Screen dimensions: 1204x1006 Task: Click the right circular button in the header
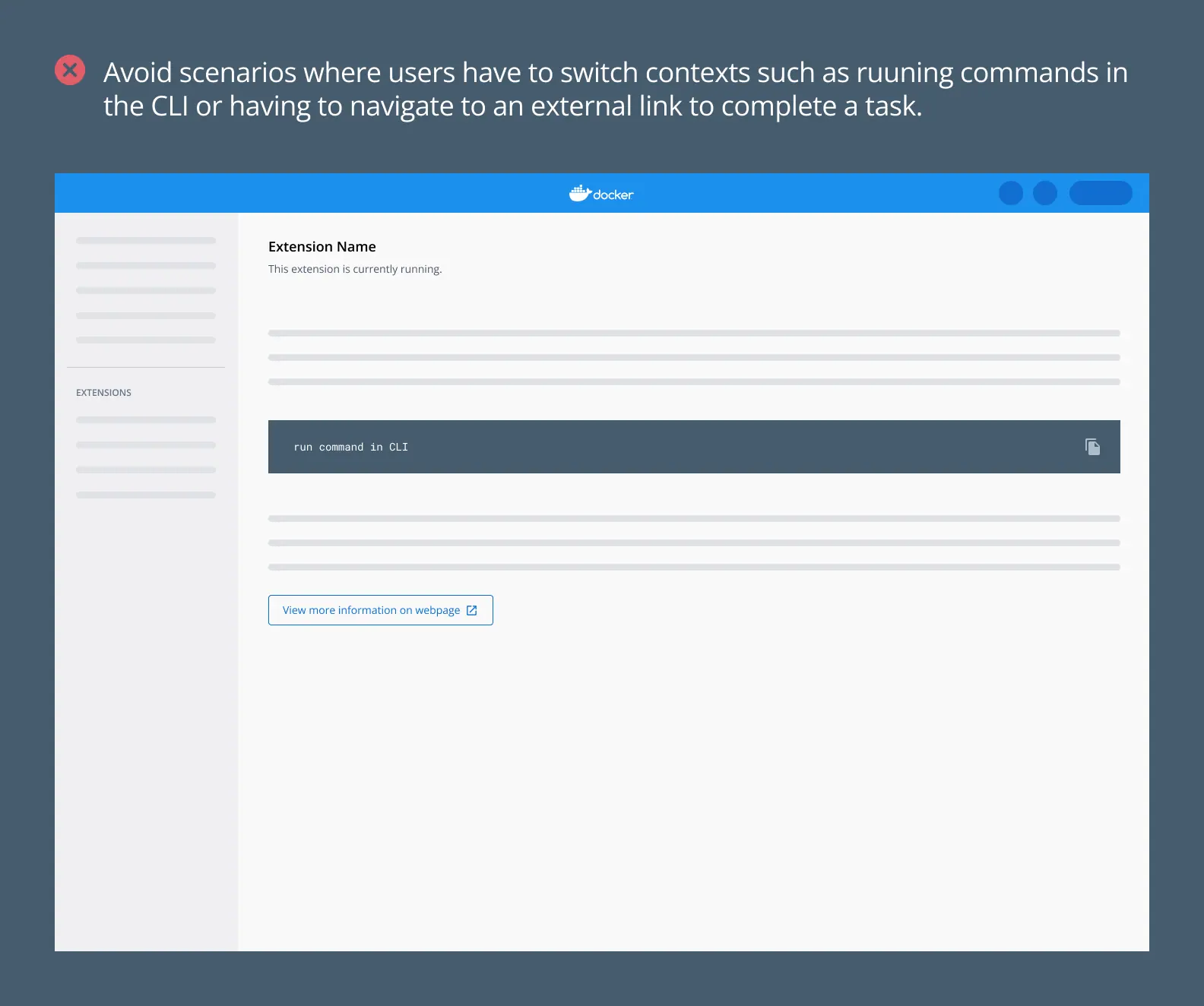click(x=1045, y=193)
